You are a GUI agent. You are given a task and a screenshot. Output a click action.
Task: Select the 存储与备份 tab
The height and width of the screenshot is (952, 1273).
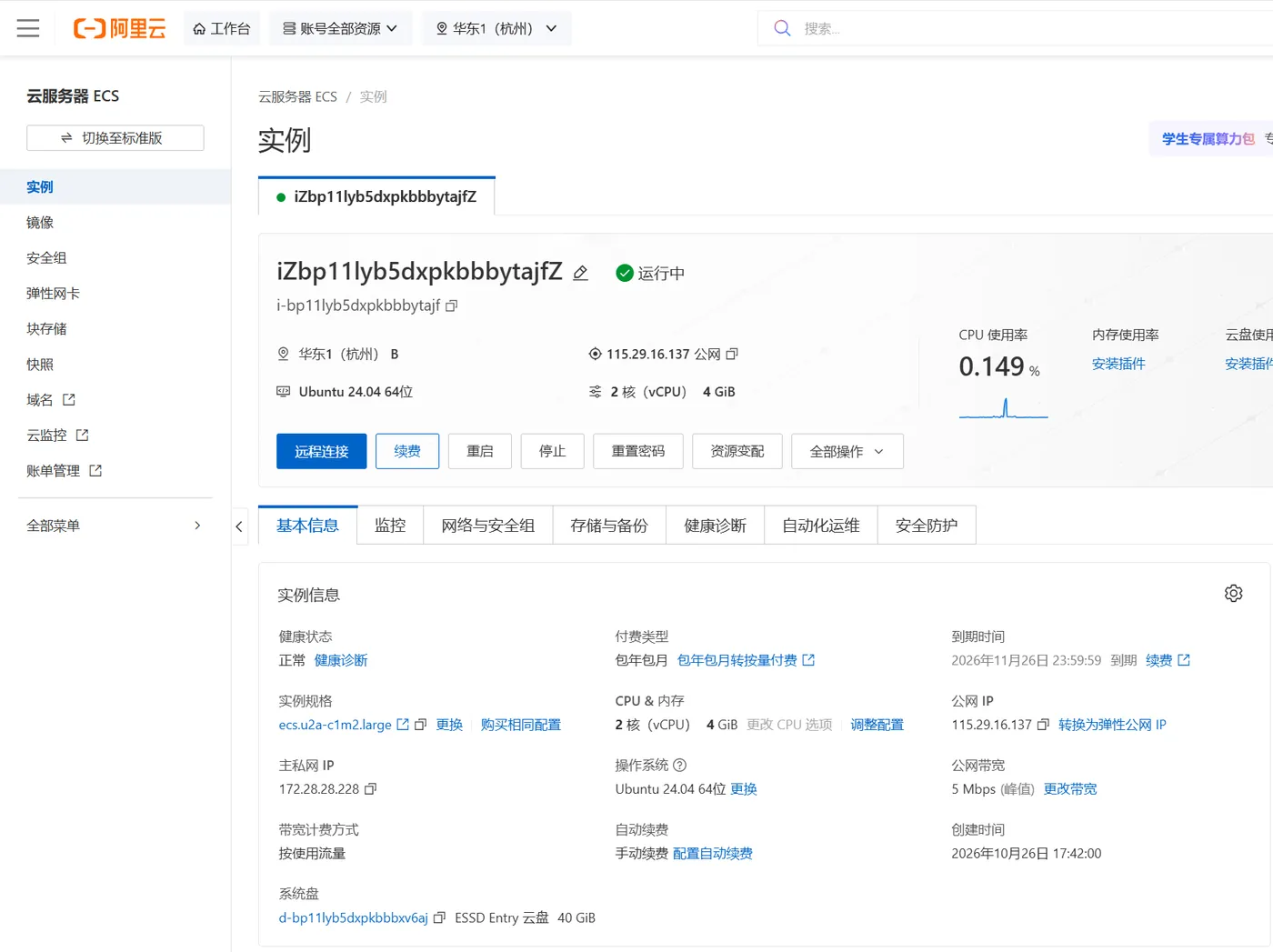click(x=609, y=526)
